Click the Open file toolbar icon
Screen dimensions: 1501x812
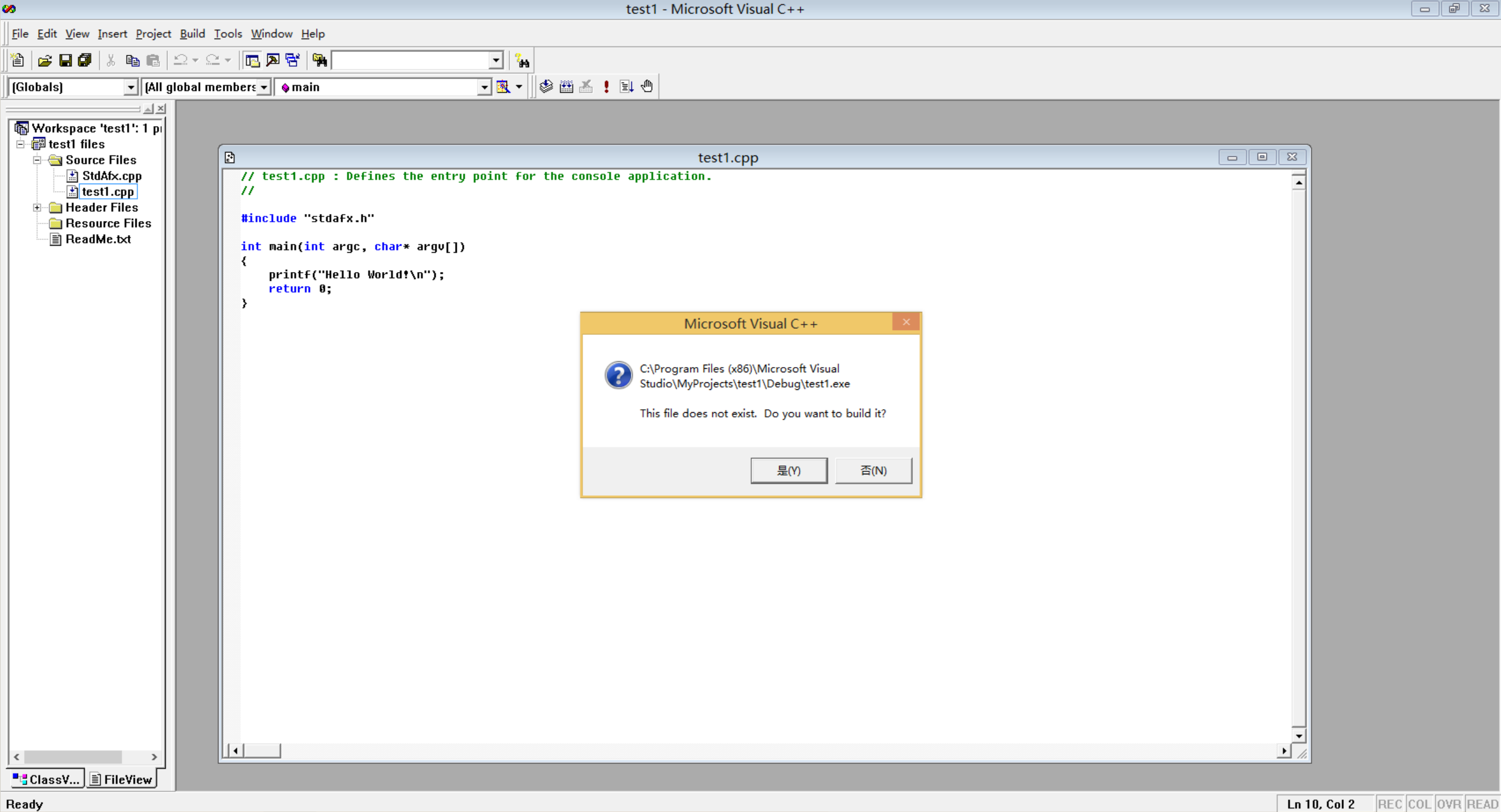pos(45,60)
